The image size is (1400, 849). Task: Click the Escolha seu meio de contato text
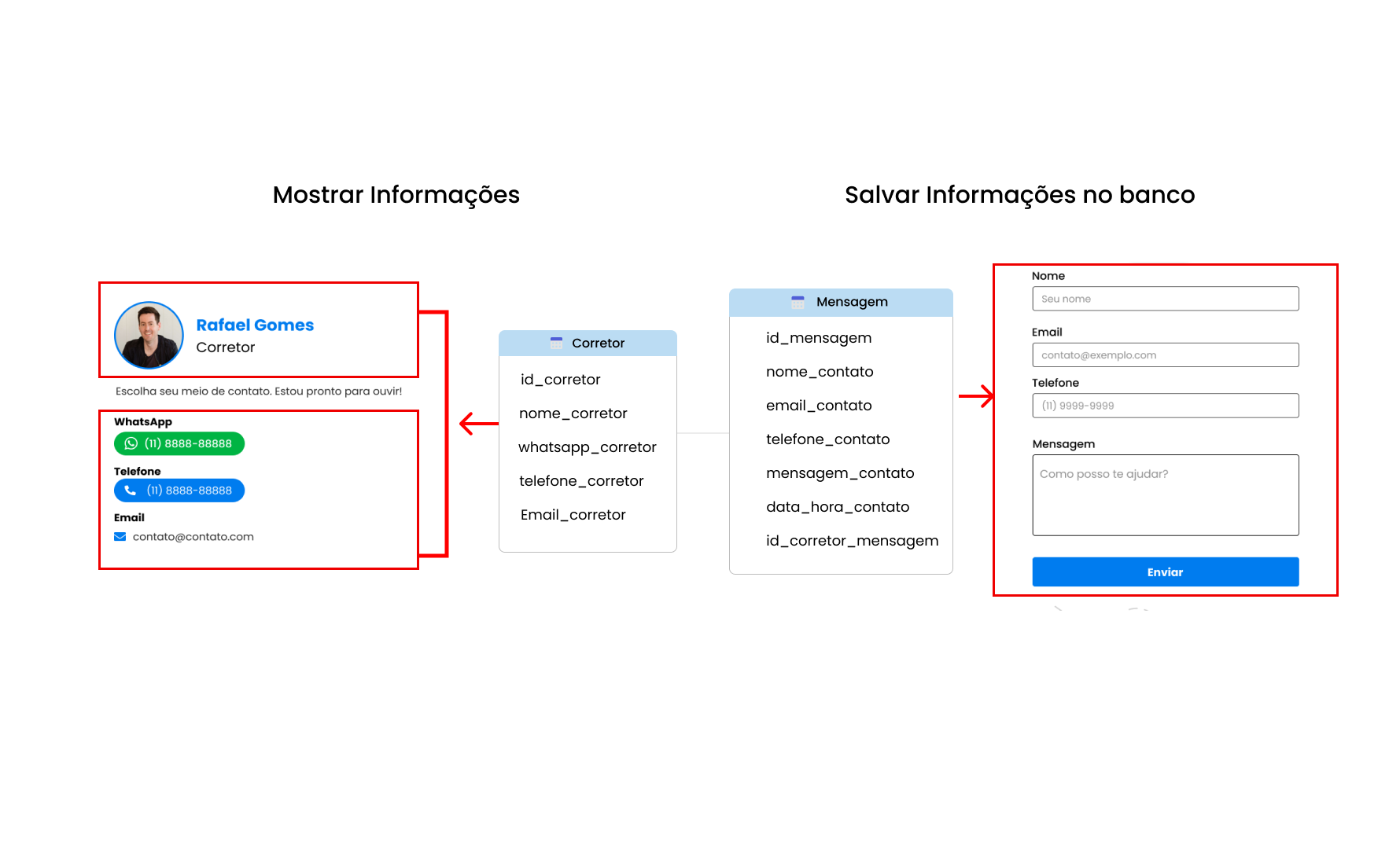259,391
